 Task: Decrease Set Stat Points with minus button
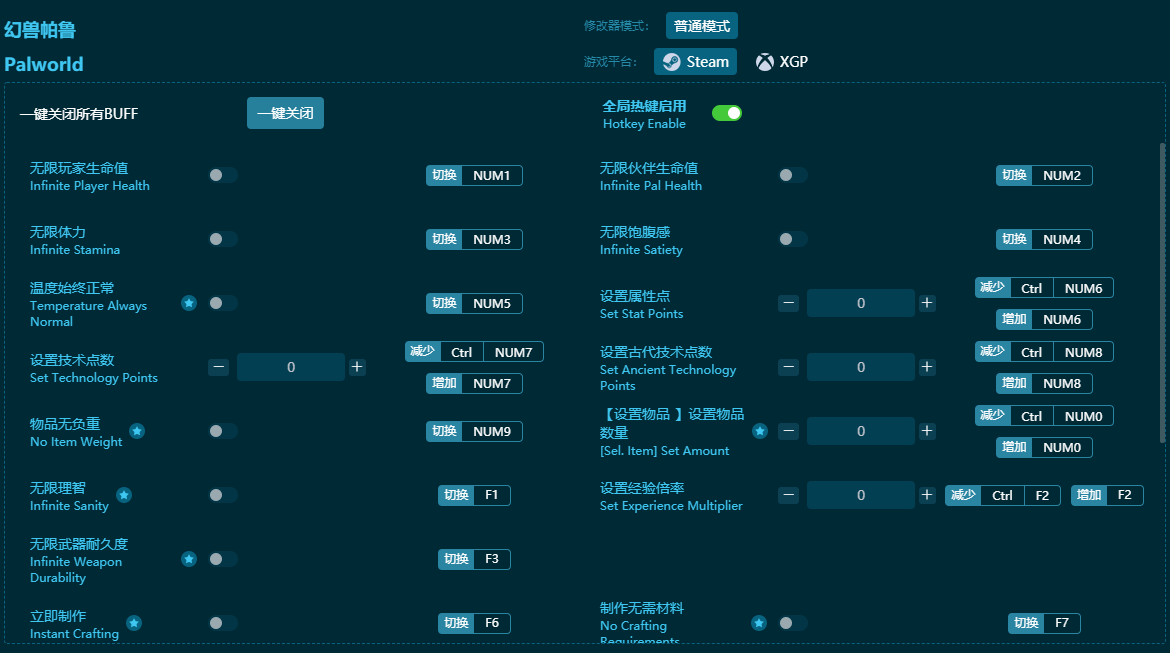tap(788, 303)
